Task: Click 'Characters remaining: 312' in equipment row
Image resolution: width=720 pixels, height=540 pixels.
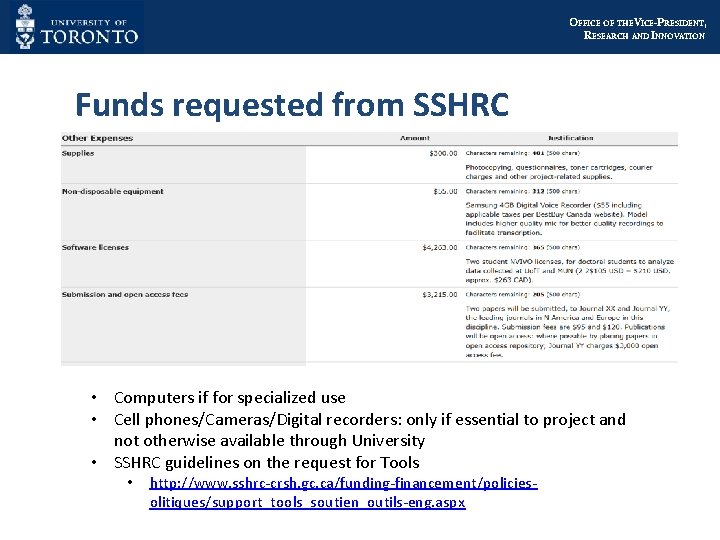Action: [x=523, y=191]
